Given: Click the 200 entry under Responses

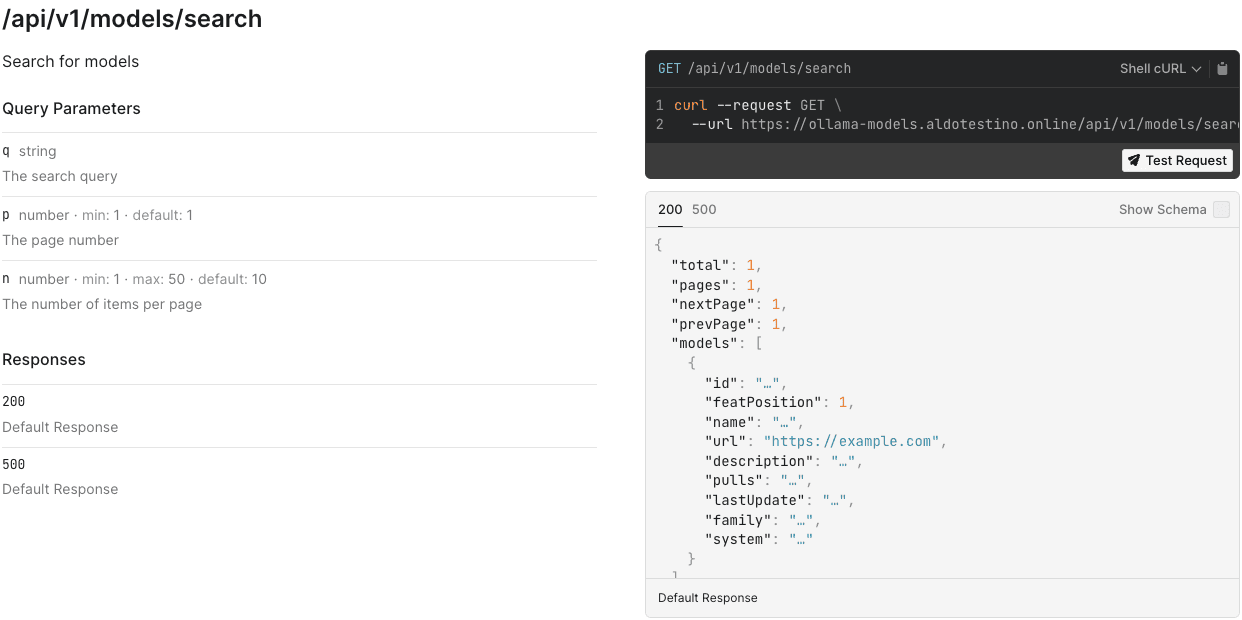Looking at the screenshot, I should click(14, 402).
